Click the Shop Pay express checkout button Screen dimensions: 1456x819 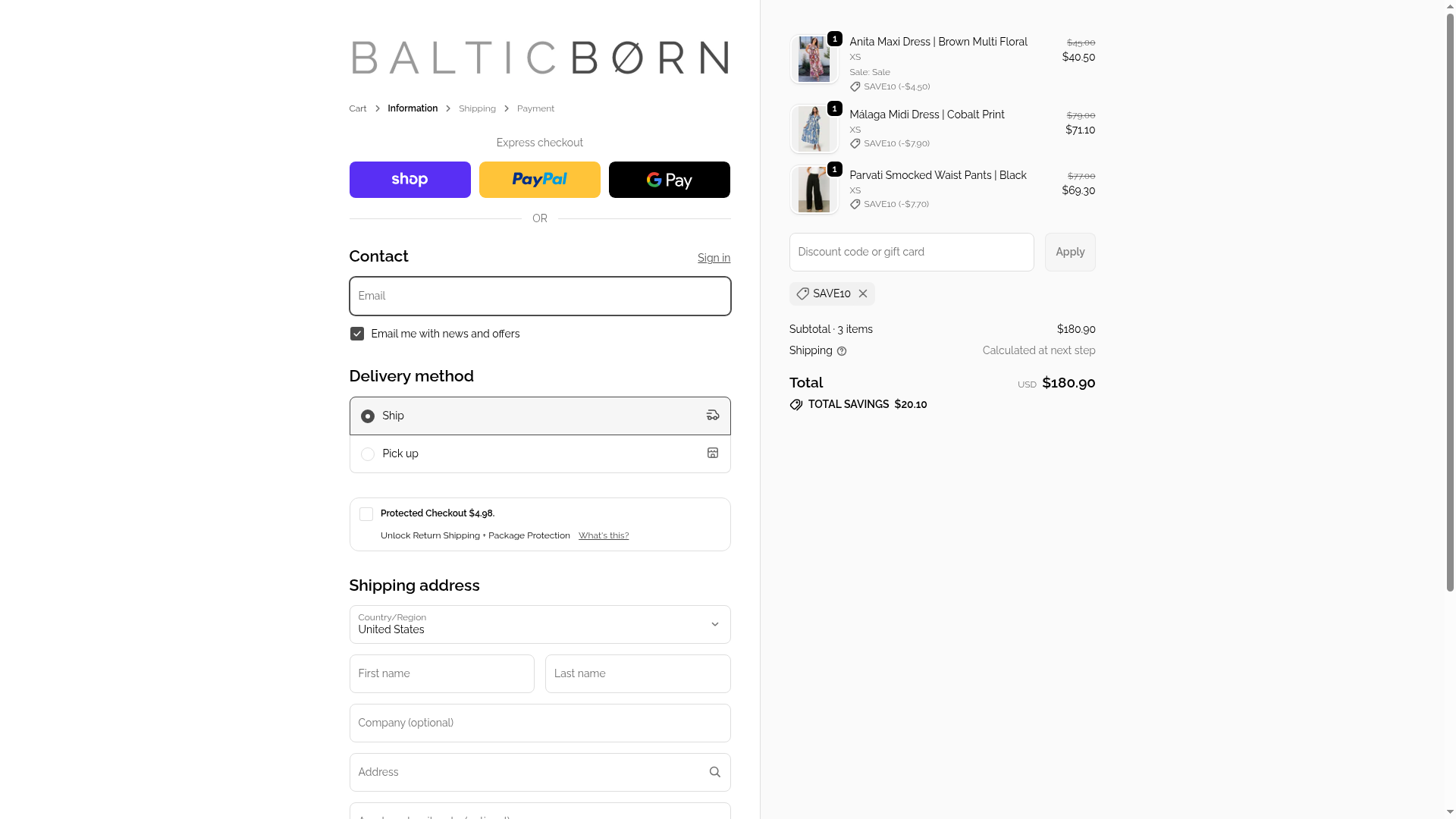[x=409, y=180]
